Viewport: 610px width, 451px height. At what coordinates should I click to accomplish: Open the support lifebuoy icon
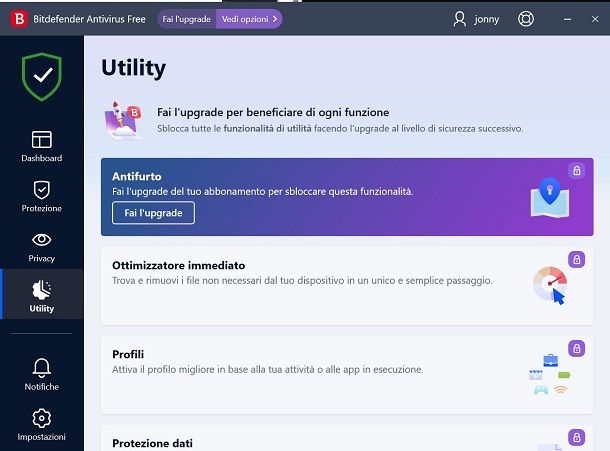pyautogui.click(x=526, y=19)
